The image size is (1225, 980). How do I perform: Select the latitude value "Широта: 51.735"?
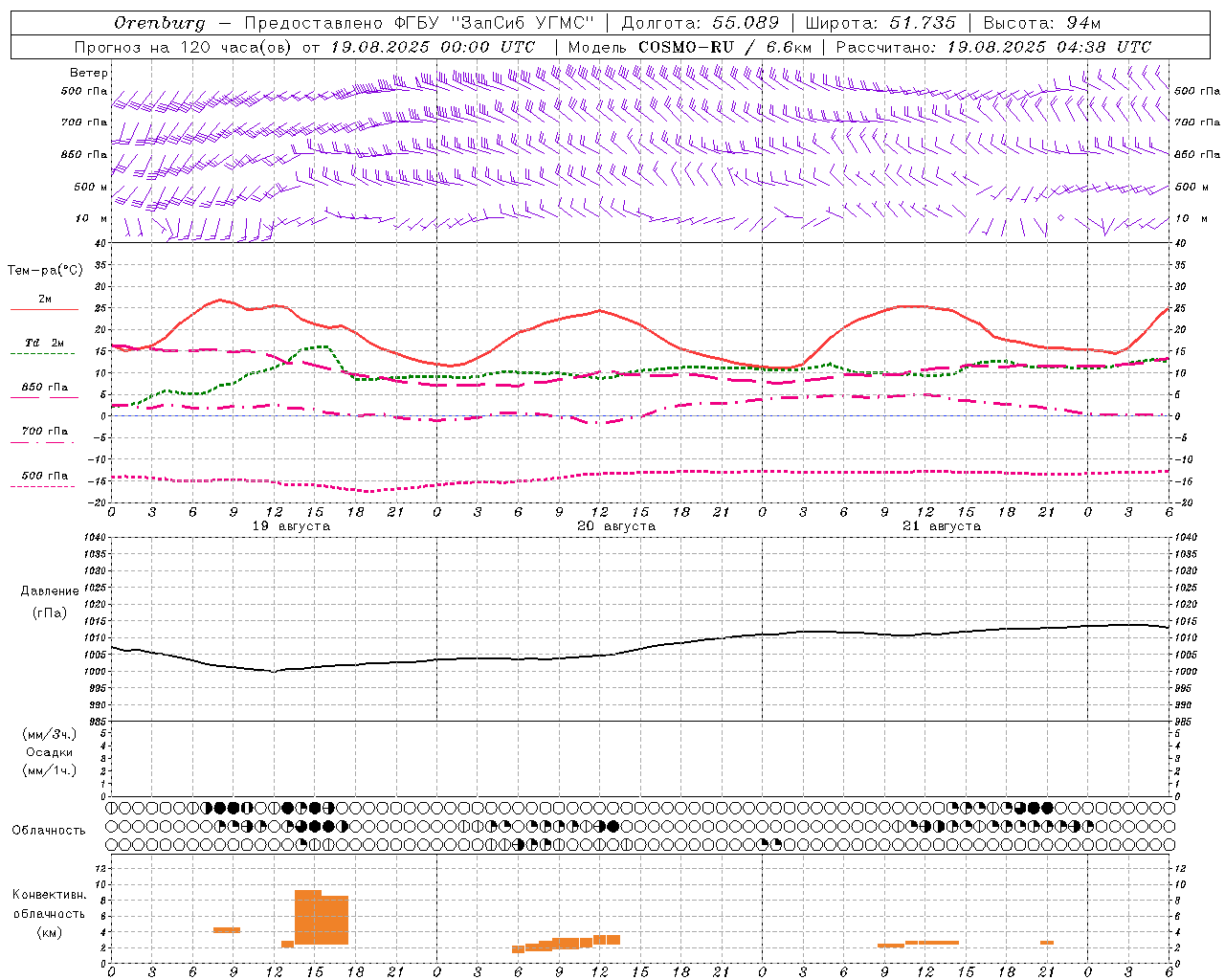880,23
